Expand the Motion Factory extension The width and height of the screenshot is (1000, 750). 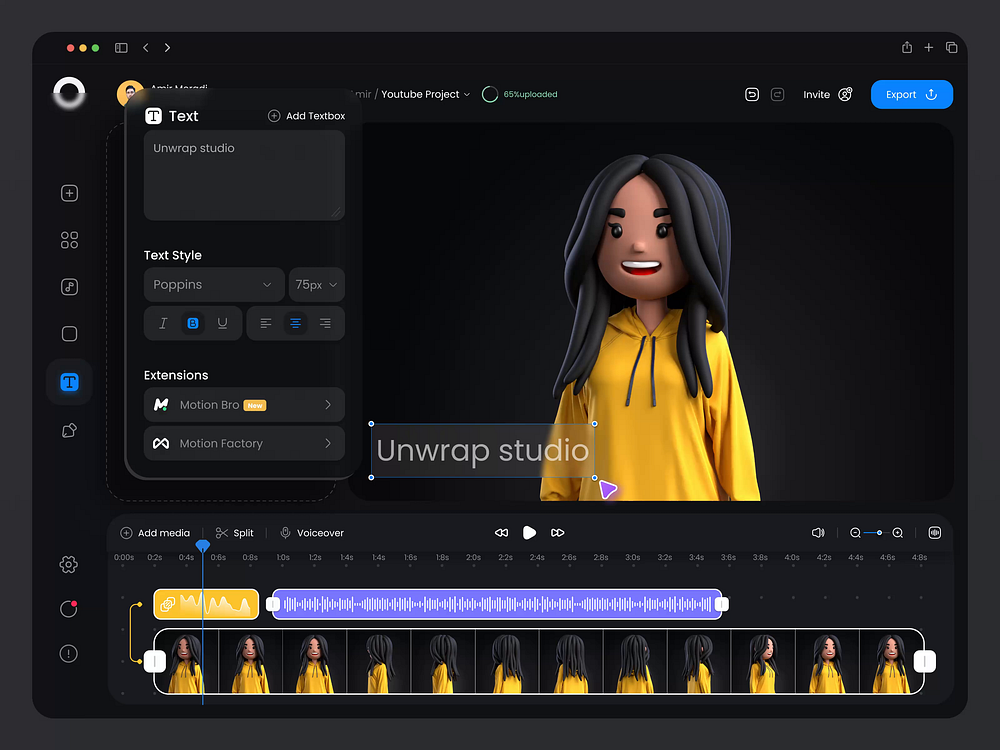coord(244,443)
